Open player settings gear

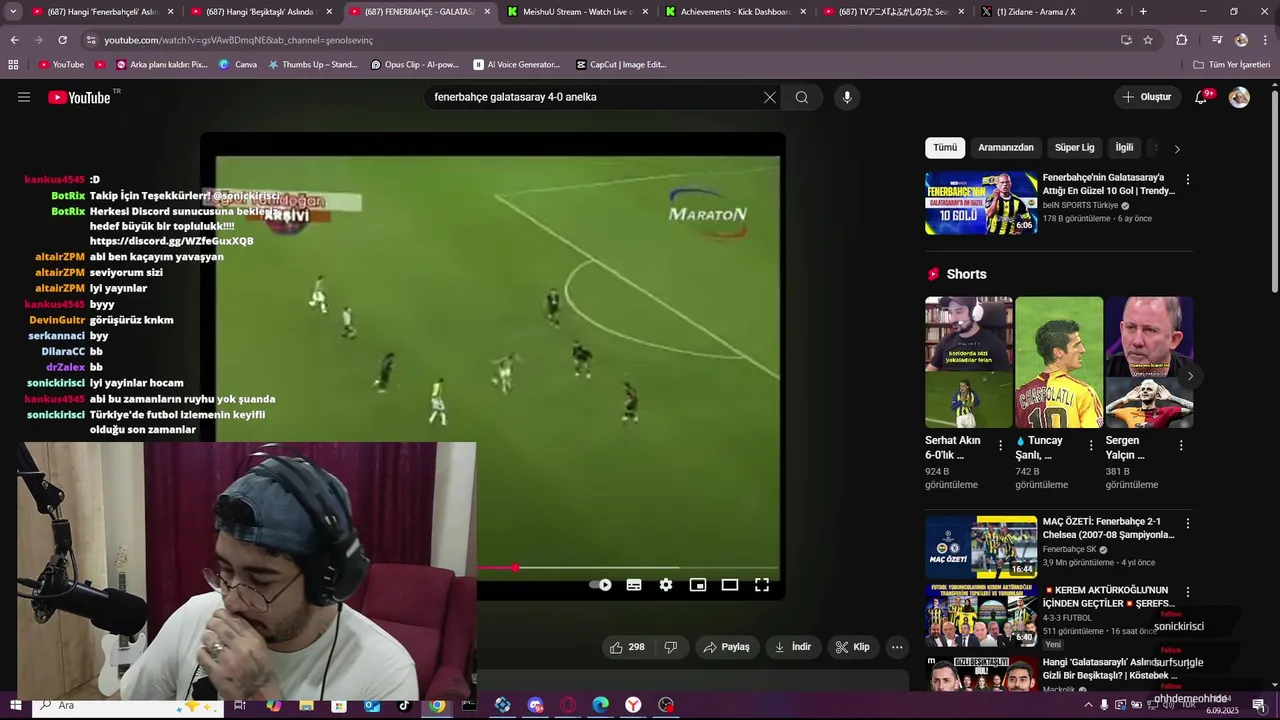[x=666, y=585]
